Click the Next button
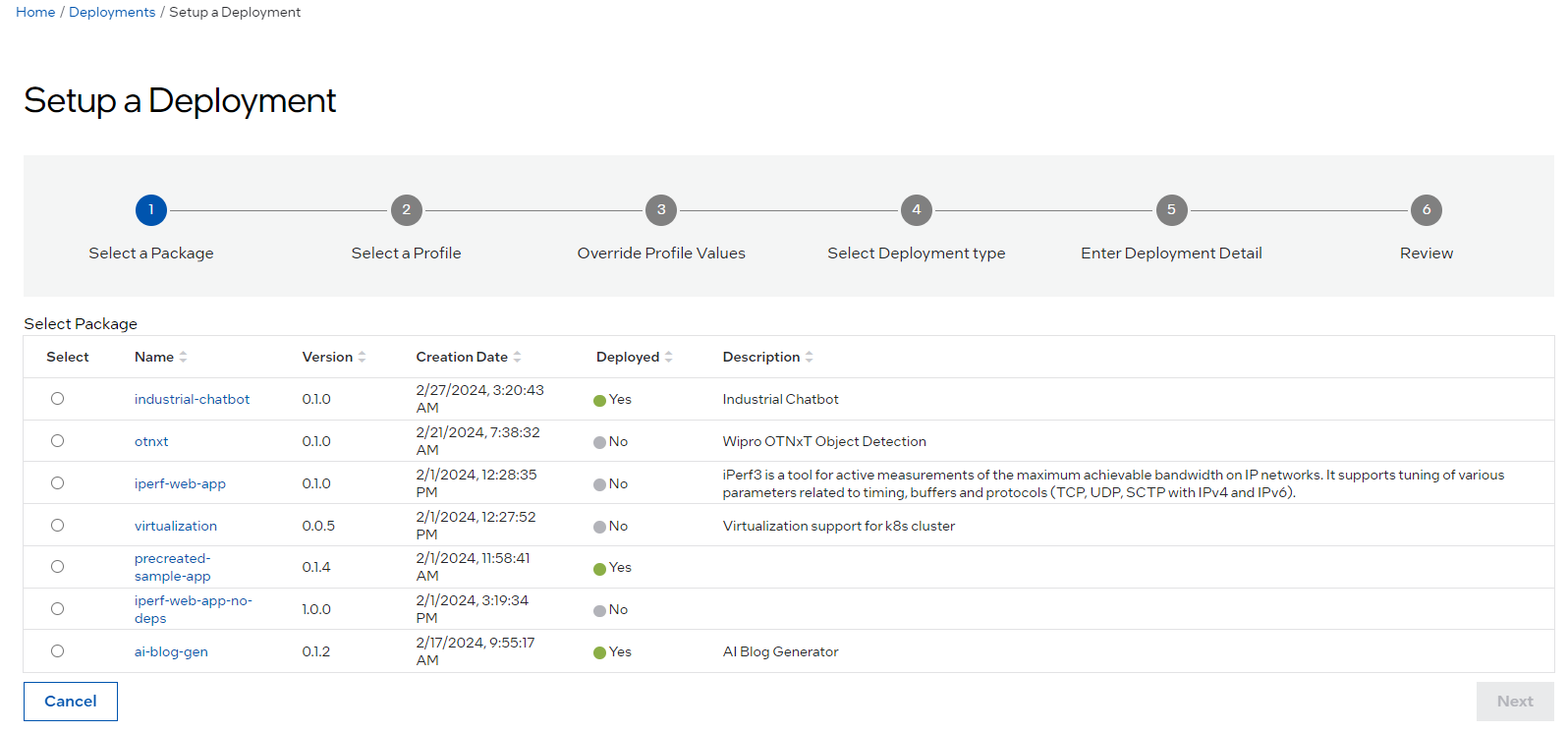Viewport: 1568px width, 732px height. tap(1514, 702)
